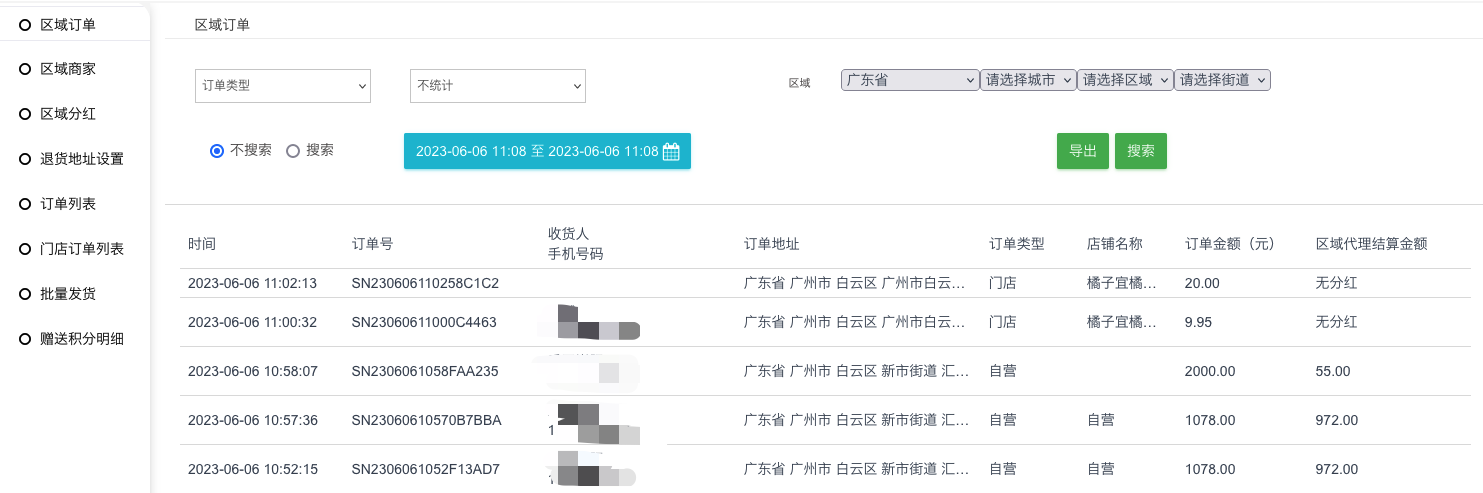The width and height of the screenshot is (1483, 493).
Task: Click the circle icon beside 区域分红
Action: [25, 114]
